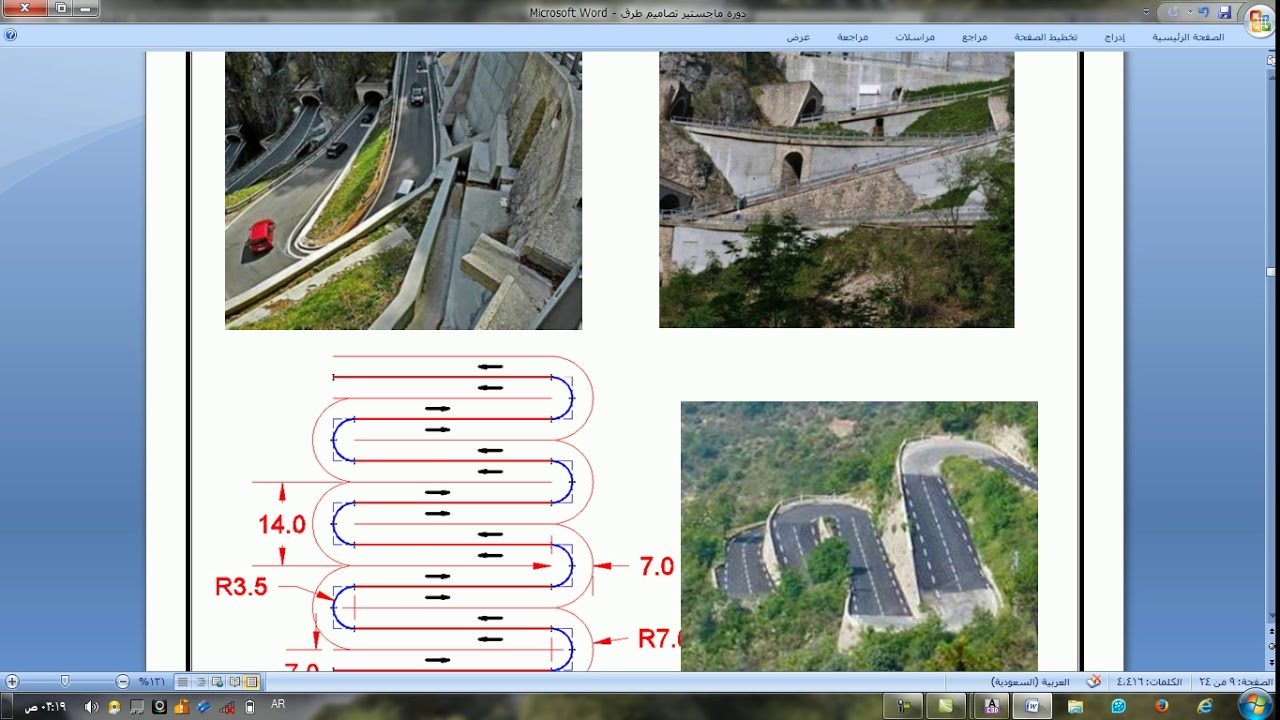This screenshot has width=1280, height=720.
Task: Open the مراجعة ribbon tab
Action: coord(853,37)
